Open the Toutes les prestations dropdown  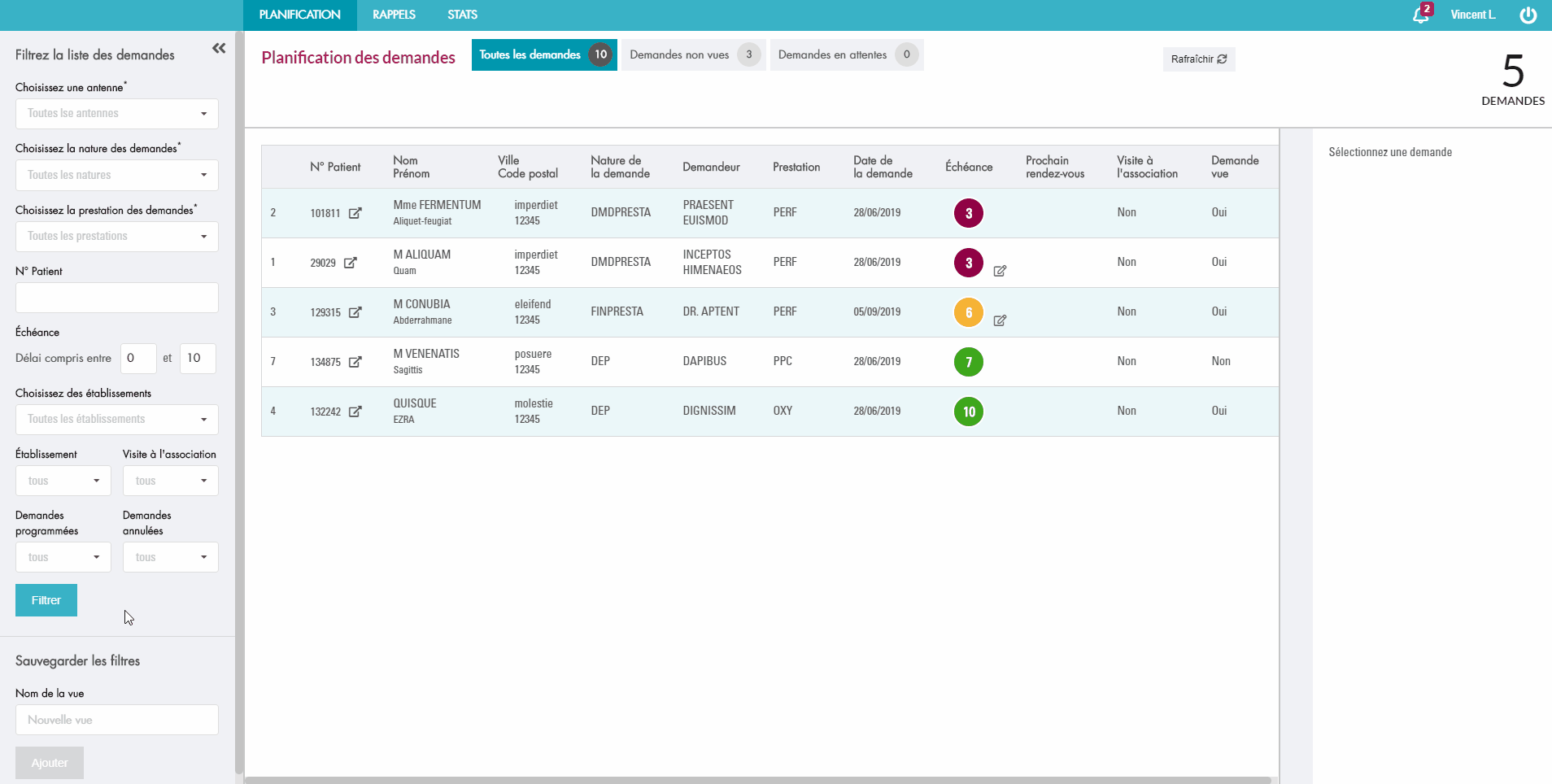point(117,237)
